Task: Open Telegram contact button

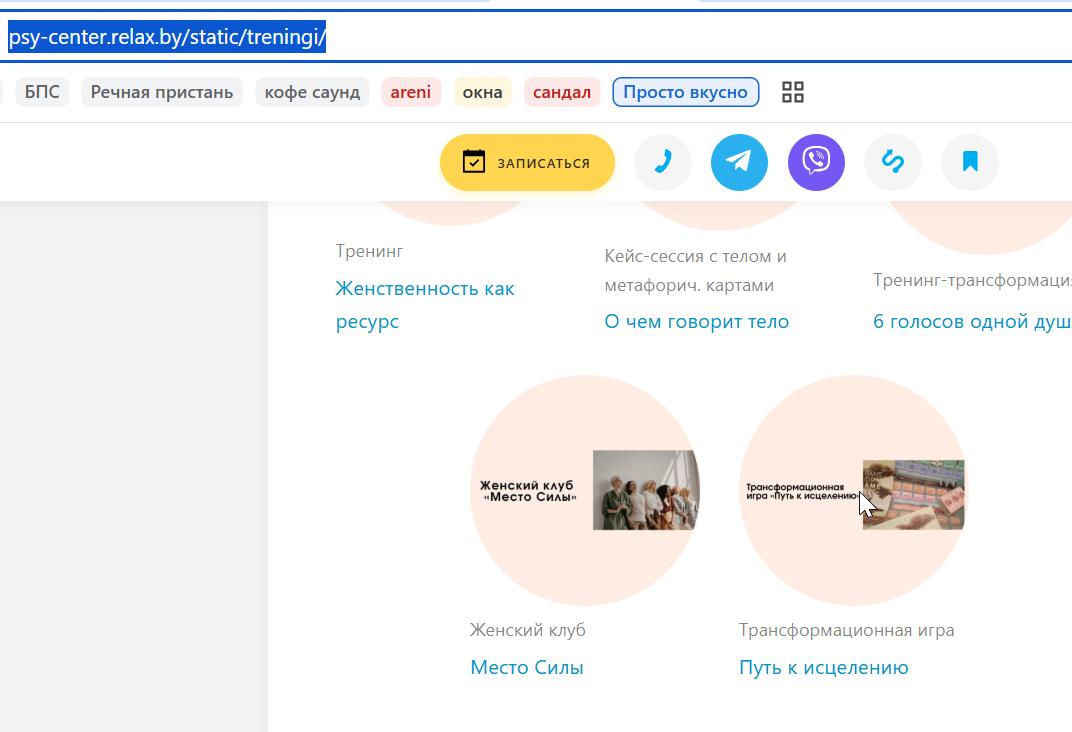Action: pyautogui.click(x=739, y=162)
